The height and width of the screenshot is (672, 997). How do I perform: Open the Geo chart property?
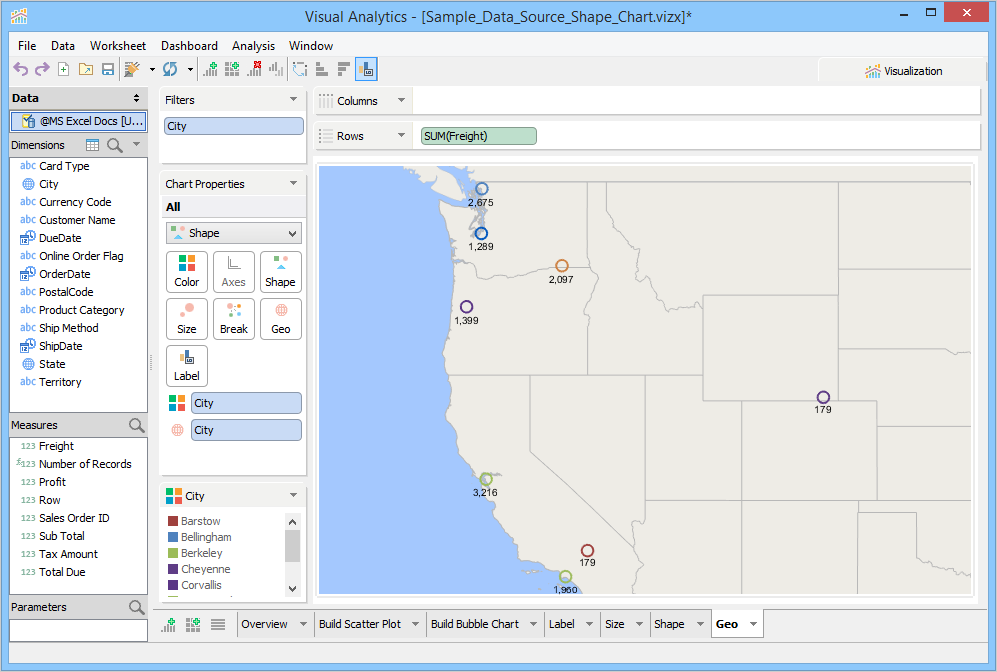click(x=281, y=319)
